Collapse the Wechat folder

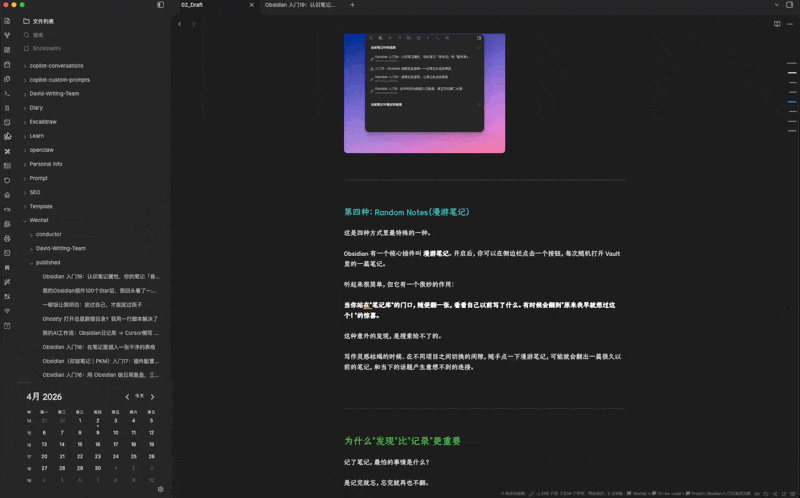[39, 220]
